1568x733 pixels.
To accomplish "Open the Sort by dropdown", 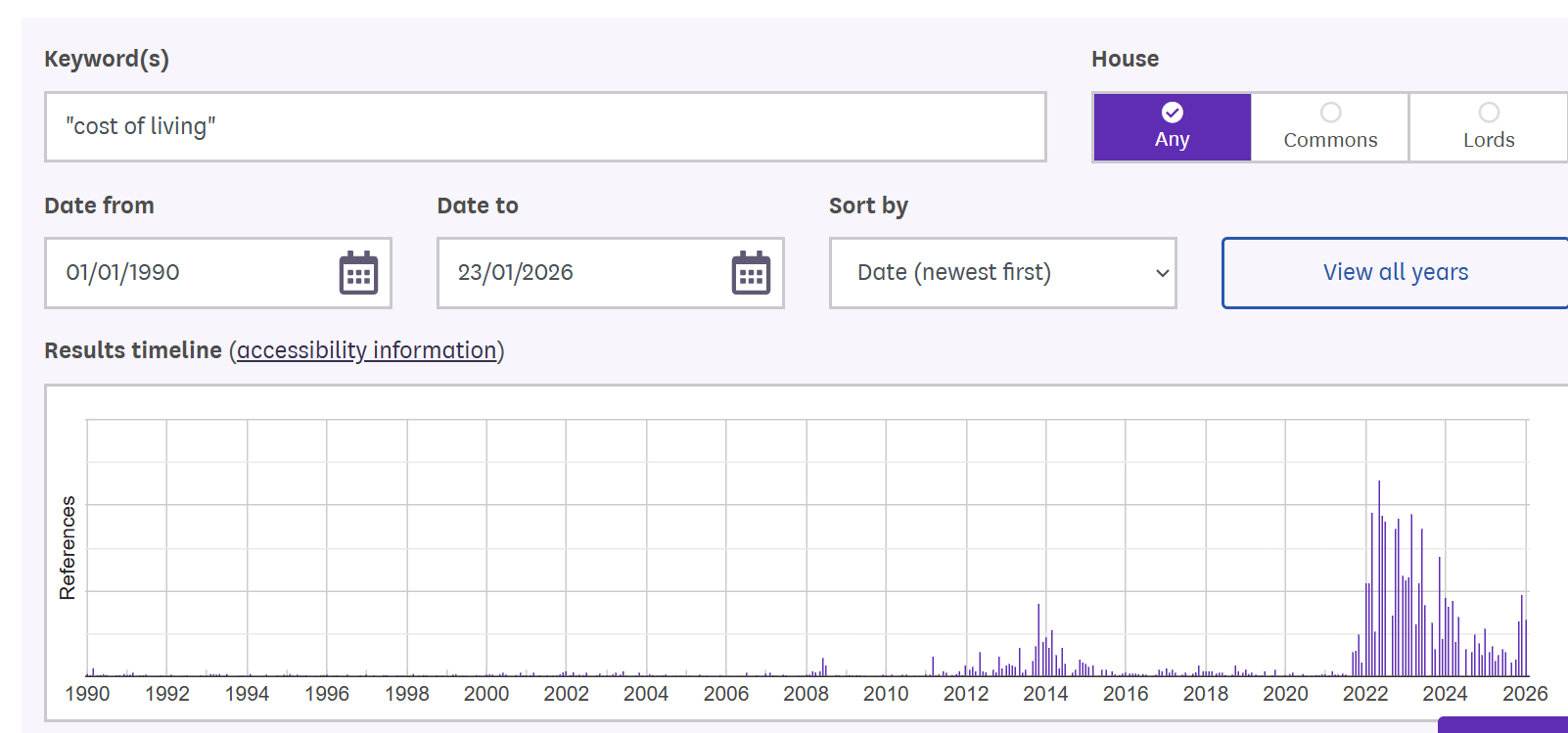I will click(1002, 273).
